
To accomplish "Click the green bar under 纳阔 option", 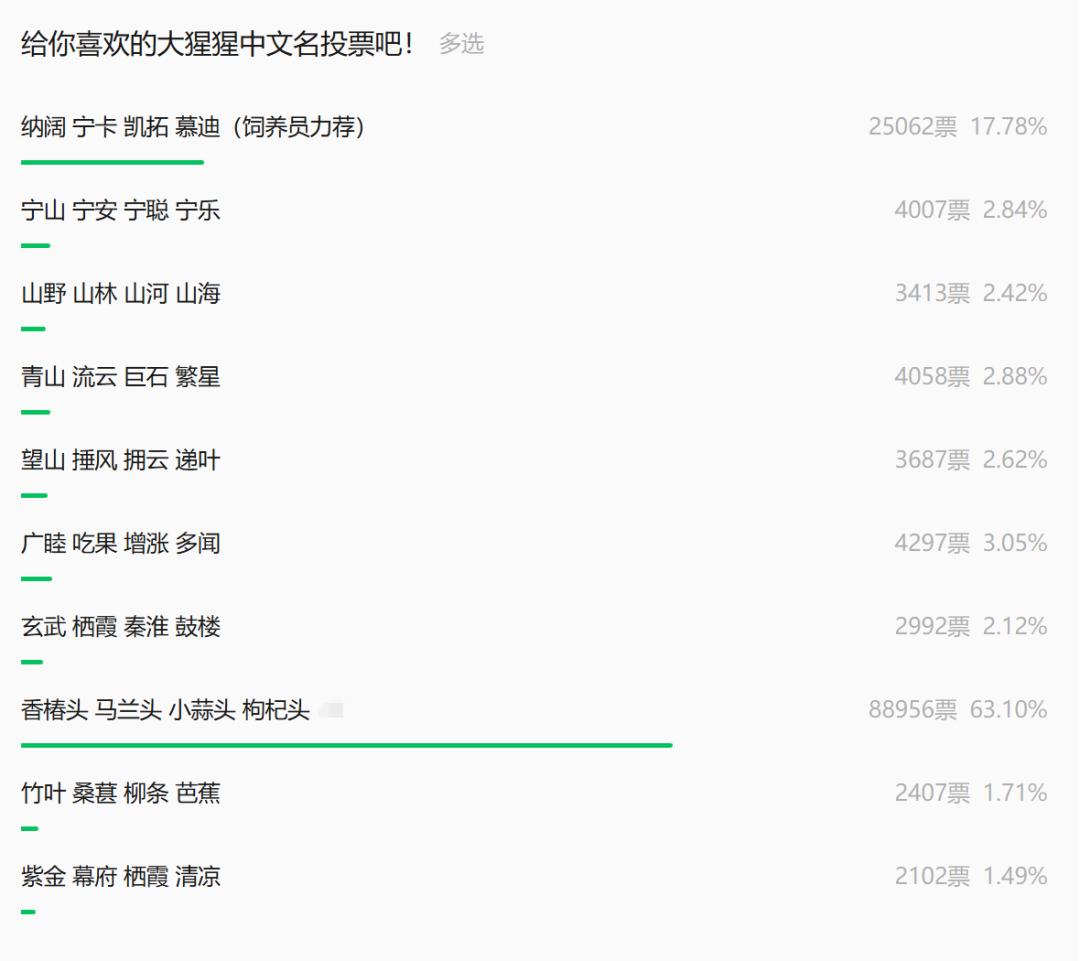I will 112,162.
